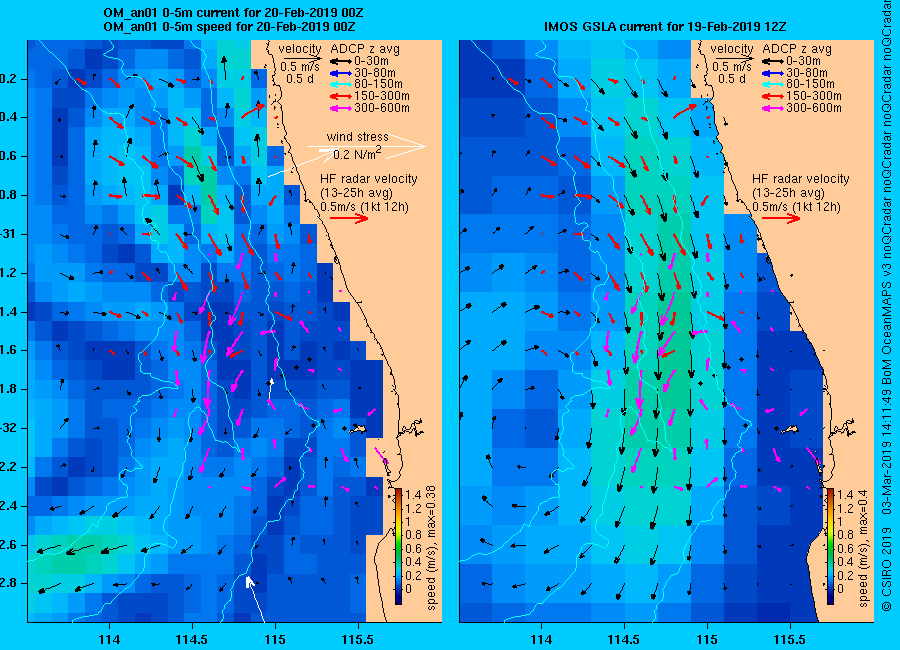Click the '300-600m' label in OM_an01 legend
900x650 pixels.
coord(382,108)
